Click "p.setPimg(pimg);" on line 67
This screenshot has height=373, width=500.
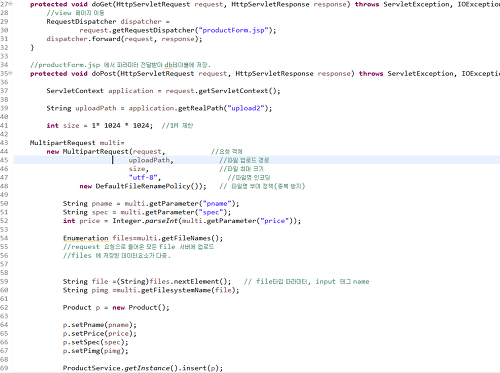(95, 351)
